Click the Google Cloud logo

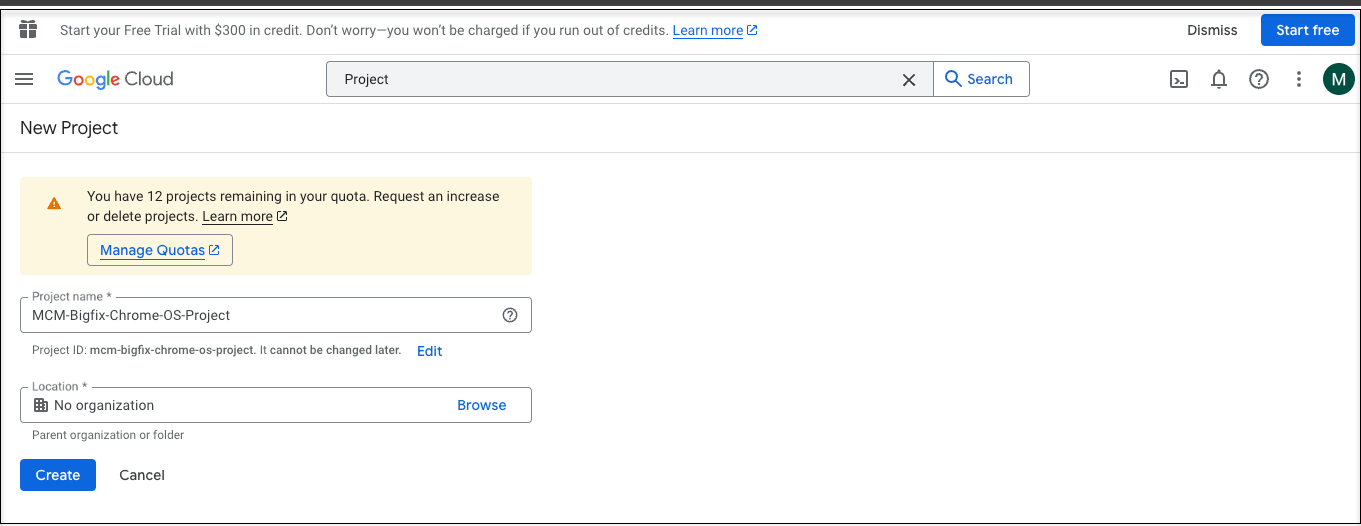tap(115, 79)
